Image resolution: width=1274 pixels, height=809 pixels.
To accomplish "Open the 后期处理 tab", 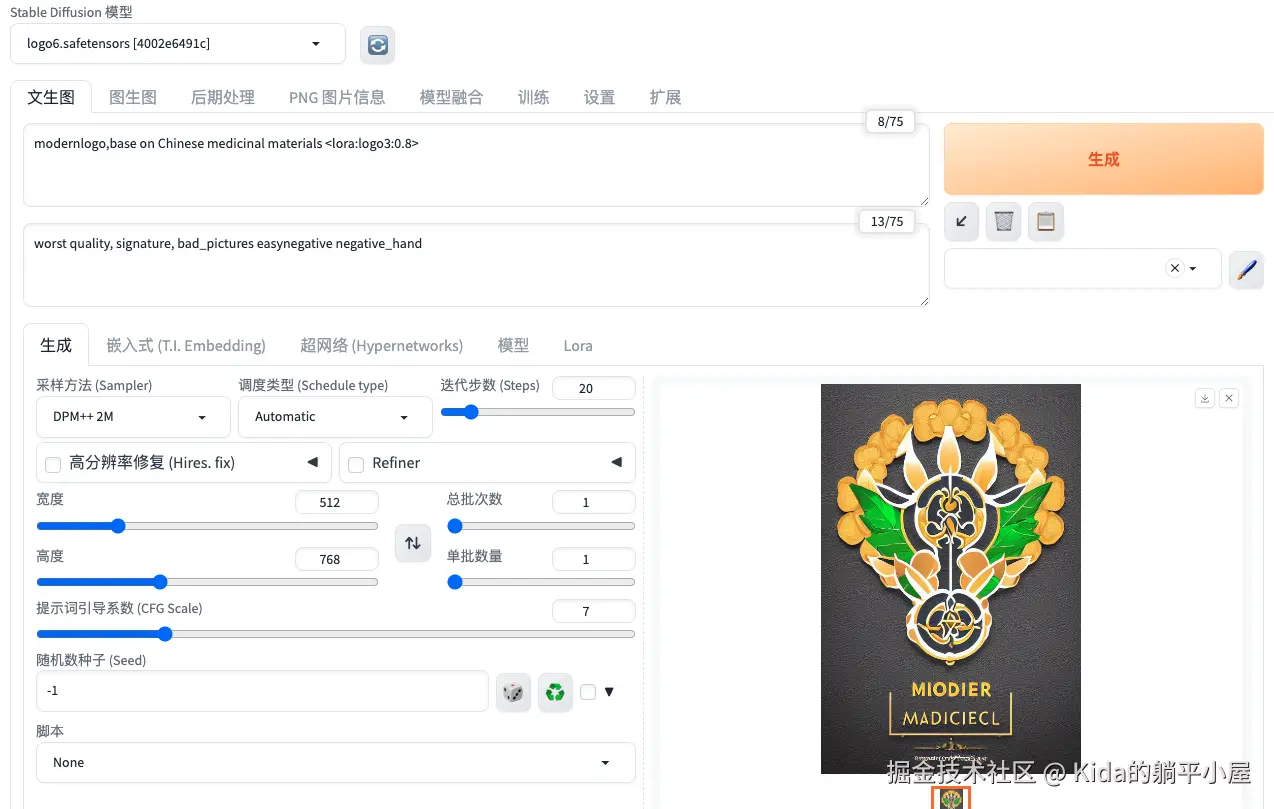I will [223, 97].
